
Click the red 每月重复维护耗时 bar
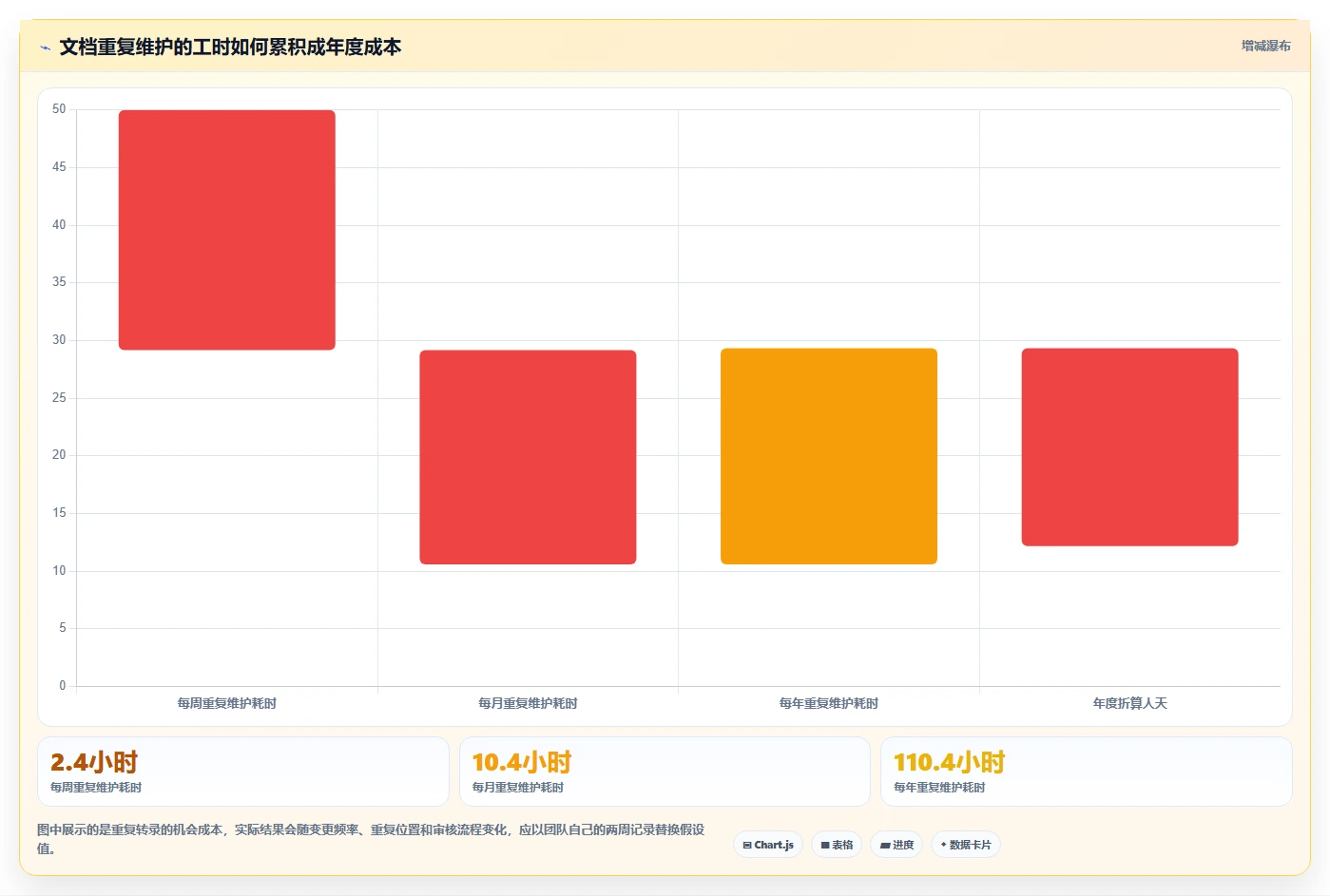click(528, 457)
